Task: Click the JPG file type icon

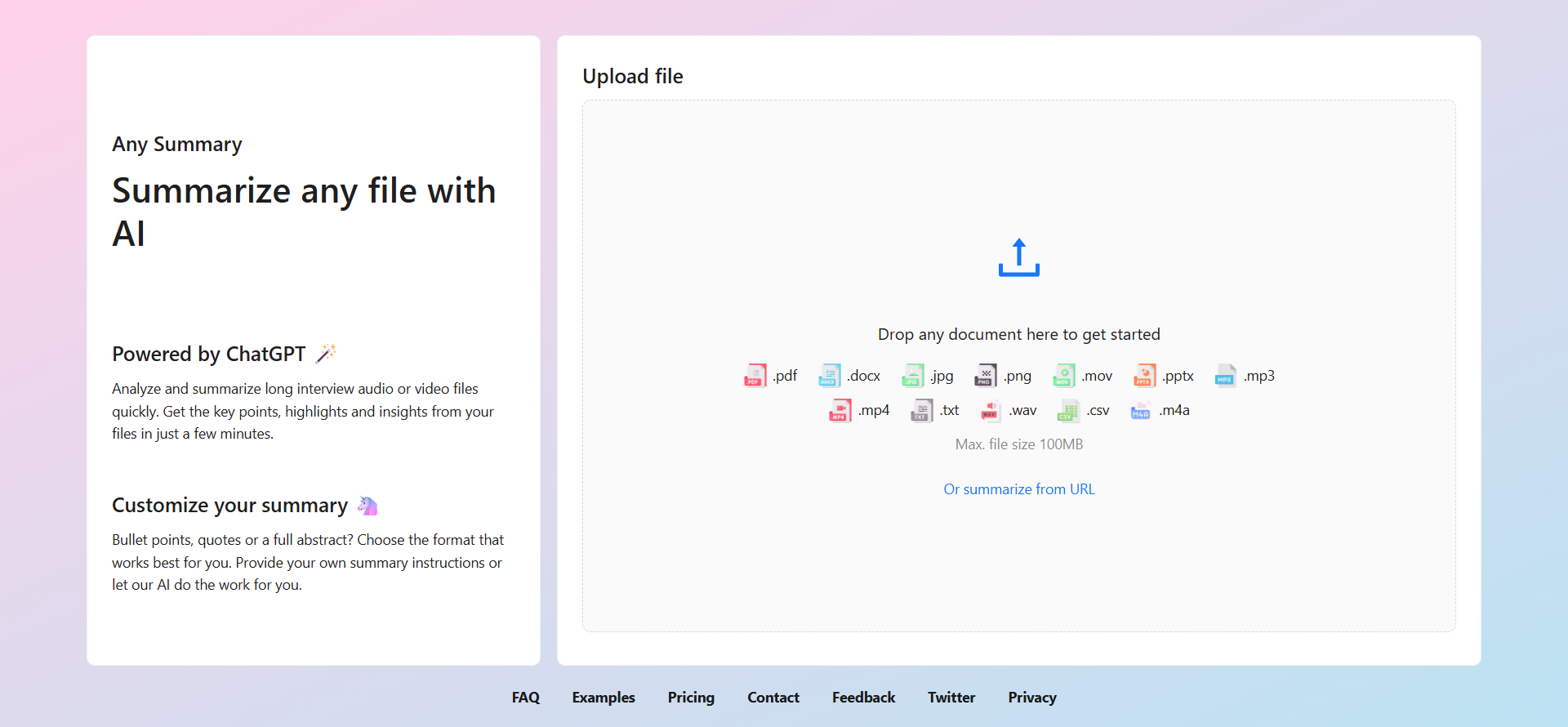Action: tap(912, 376)
